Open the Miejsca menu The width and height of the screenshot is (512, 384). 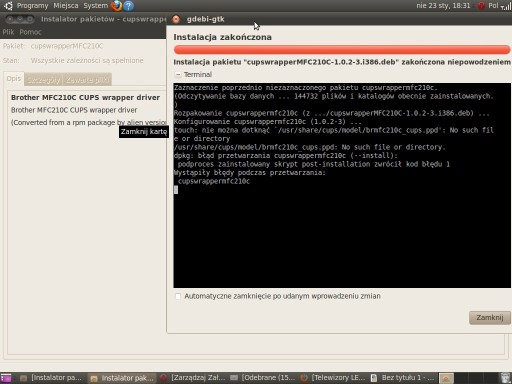[66, 6]
